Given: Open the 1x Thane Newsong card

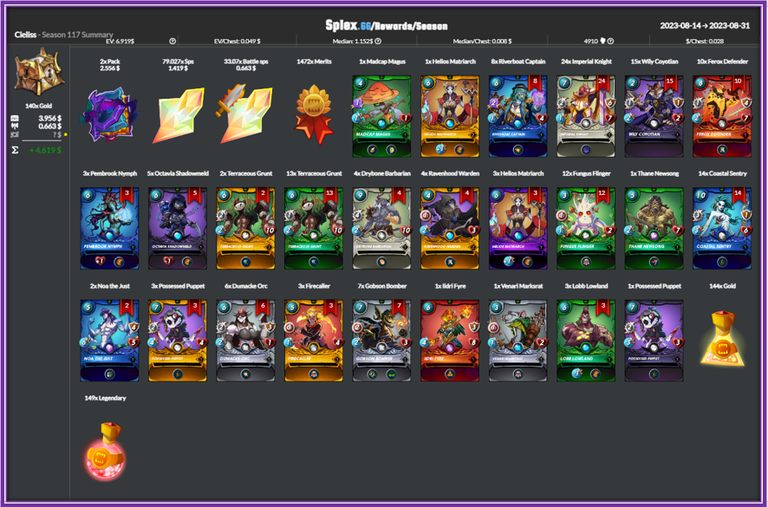Looking at the screenshot, I should click(x=654, y=228).
